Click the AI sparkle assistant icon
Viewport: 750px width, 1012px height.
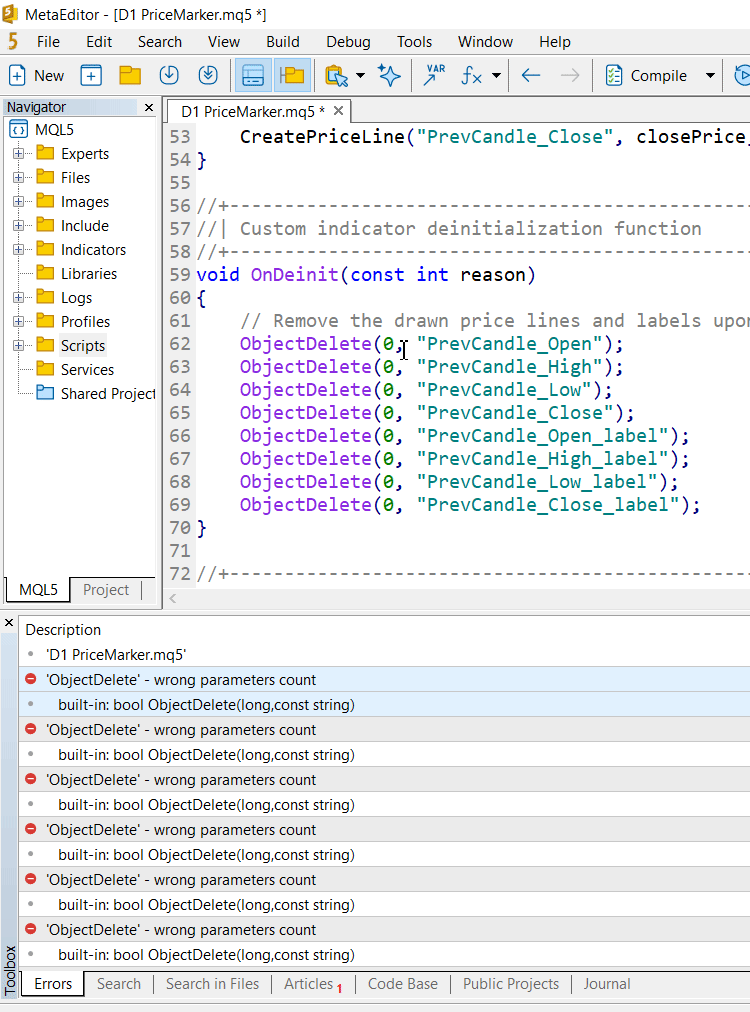pos(389,76)
